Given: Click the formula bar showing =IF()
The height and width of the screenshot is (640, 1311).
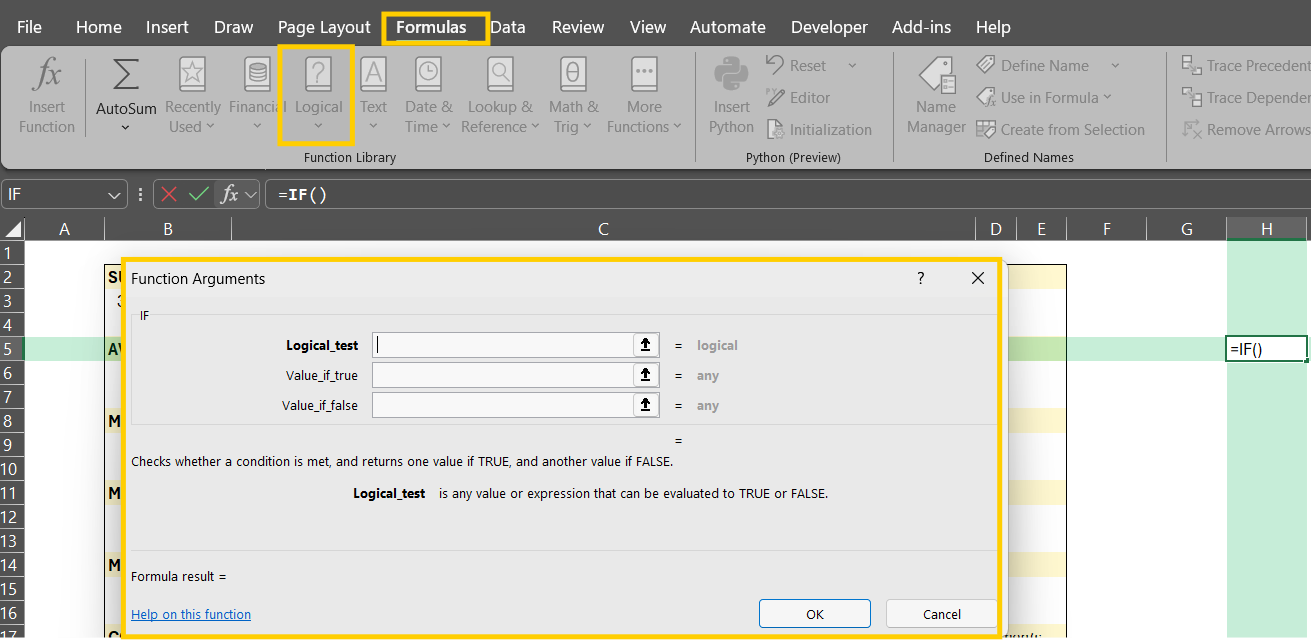Looking at the screenshot, I should click(x=788, y=195).
